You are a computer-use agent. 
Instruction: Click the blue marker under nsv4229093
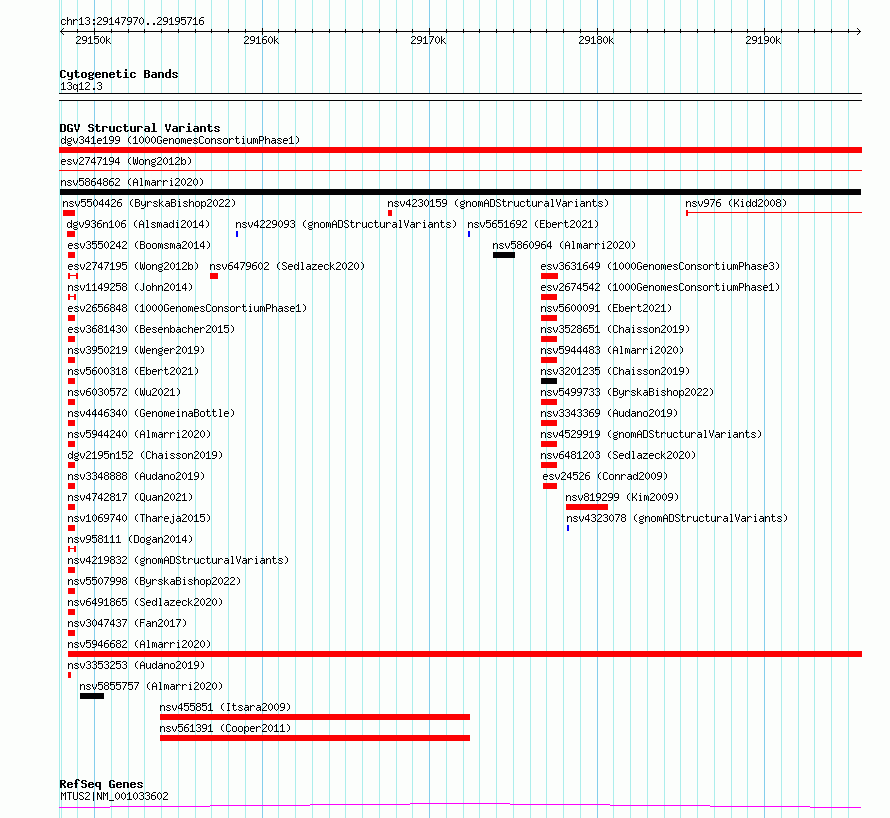tap(237, 234)
